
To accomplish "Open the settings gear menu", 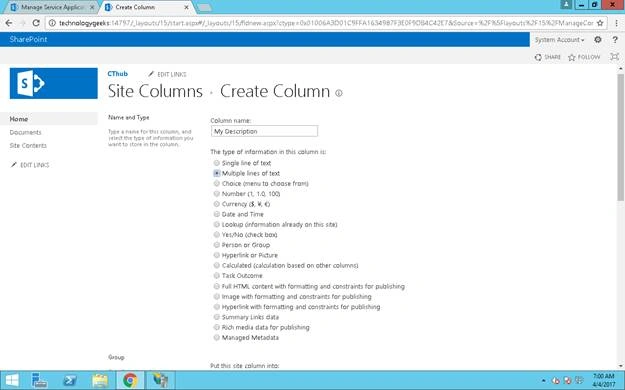I will [x=597, y=39].
